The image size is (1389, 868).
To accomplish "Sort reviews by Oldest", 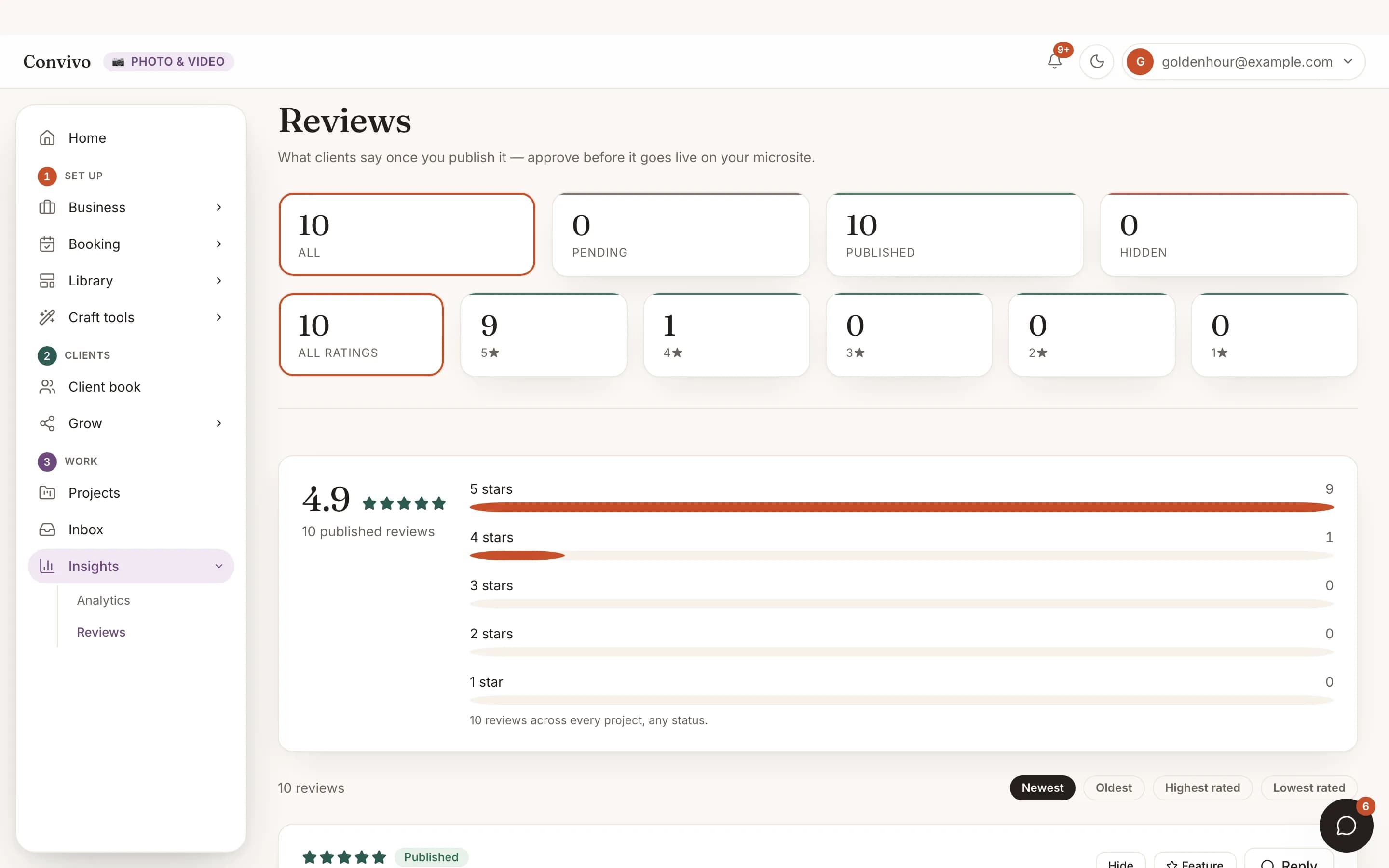I will 1114,787.
